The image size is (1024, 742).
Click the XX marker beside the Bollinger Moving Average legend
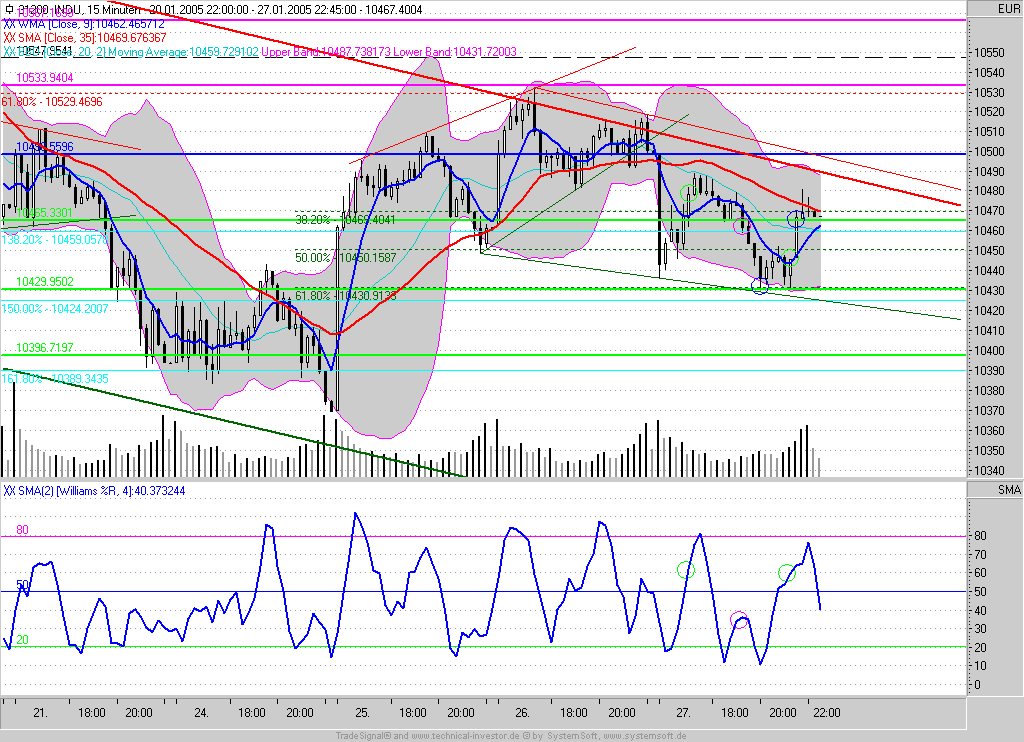[x=10, y=52]
